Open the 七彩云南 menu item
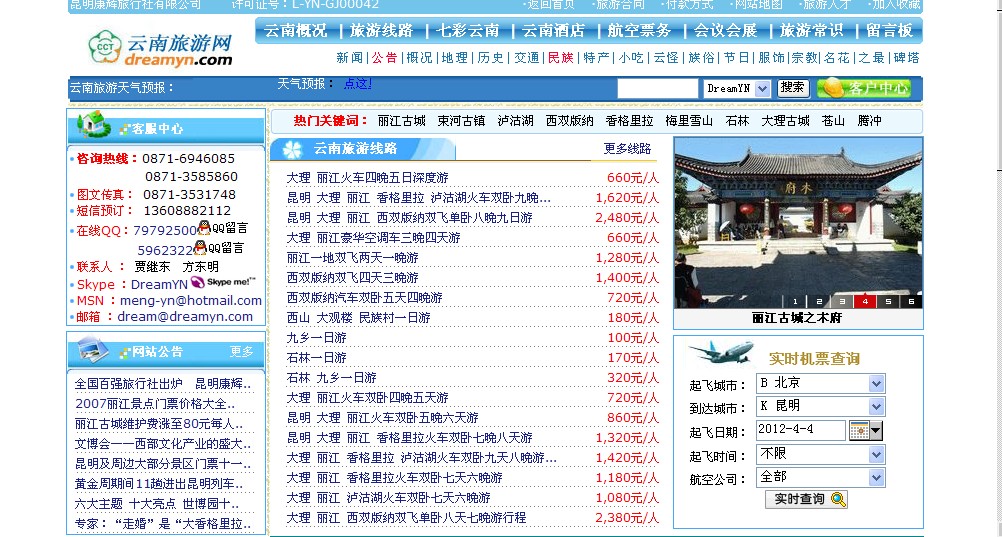1002x537 pixels. [467, 31]
